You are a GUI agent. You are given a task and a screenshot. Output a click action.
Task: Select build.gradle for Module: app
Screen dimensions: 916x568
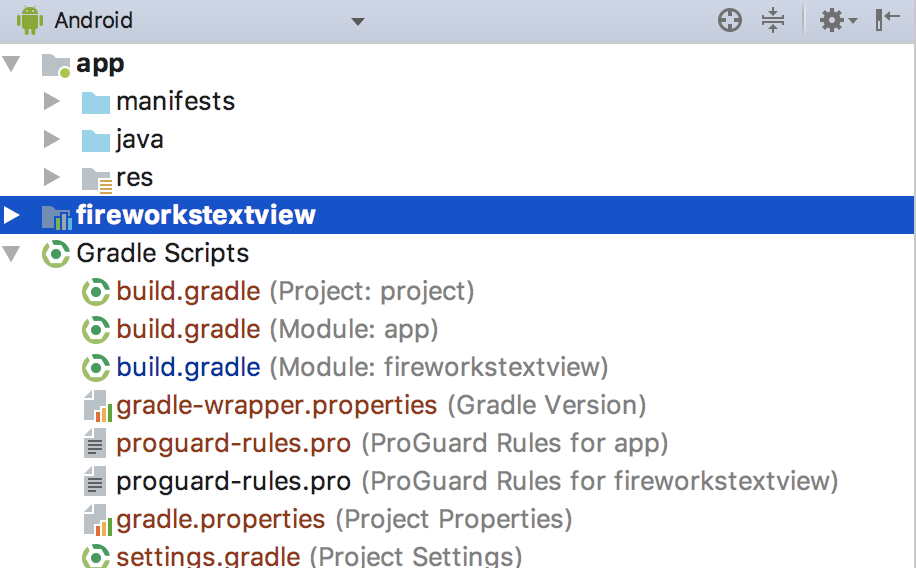[x=188, y=330]
